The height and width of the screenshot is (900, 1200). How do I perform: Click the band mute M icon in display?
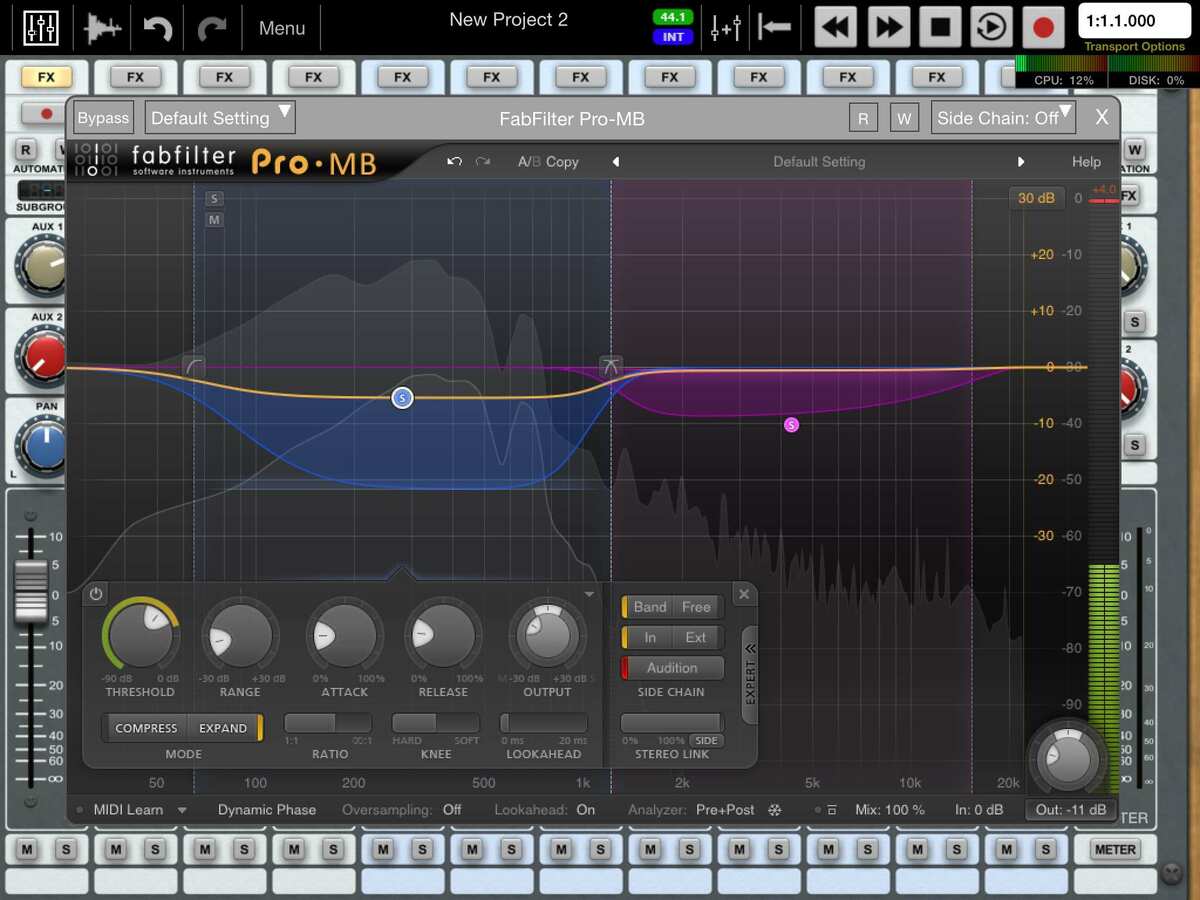coord(214,220)
